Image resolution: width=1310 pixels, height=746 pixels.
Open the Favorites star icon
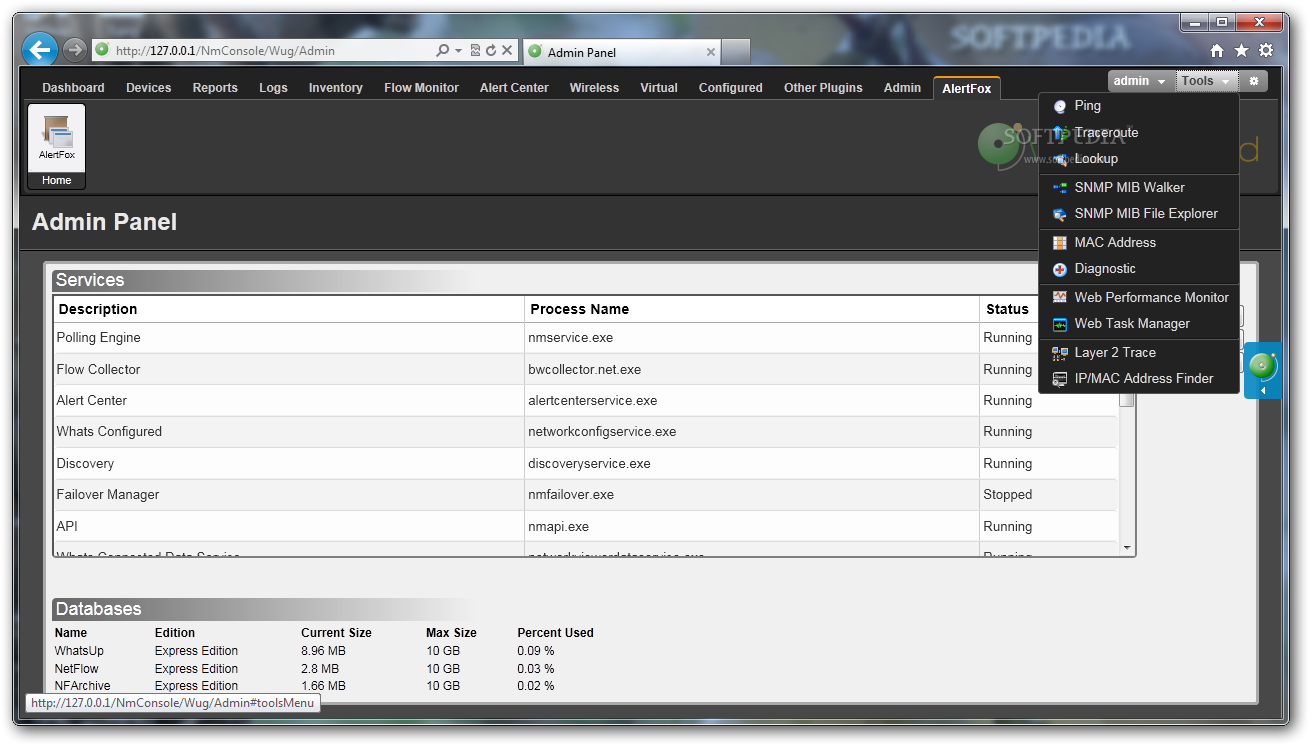point(1241,51)
